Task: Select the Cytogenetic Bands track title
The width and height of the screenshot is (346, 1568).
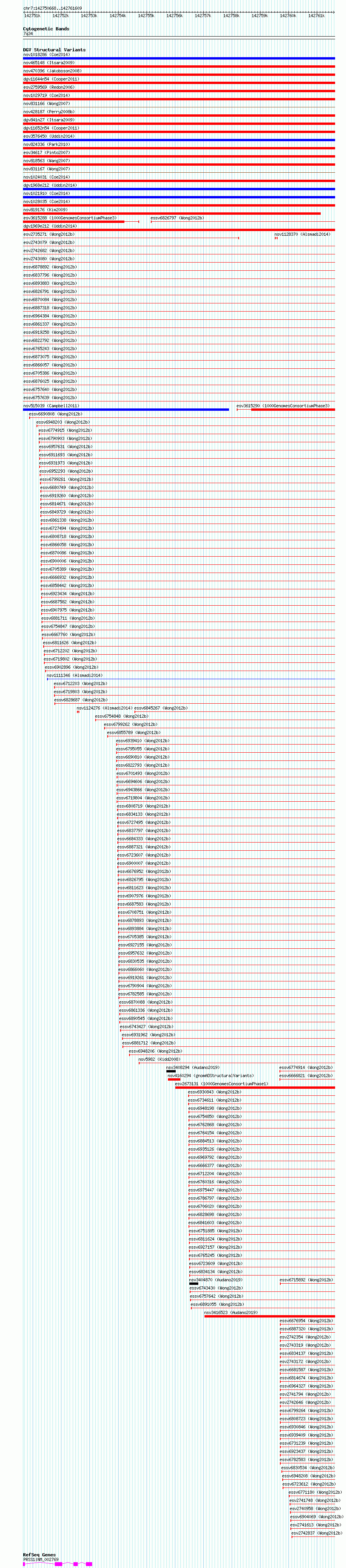Action: pos(46,29)
